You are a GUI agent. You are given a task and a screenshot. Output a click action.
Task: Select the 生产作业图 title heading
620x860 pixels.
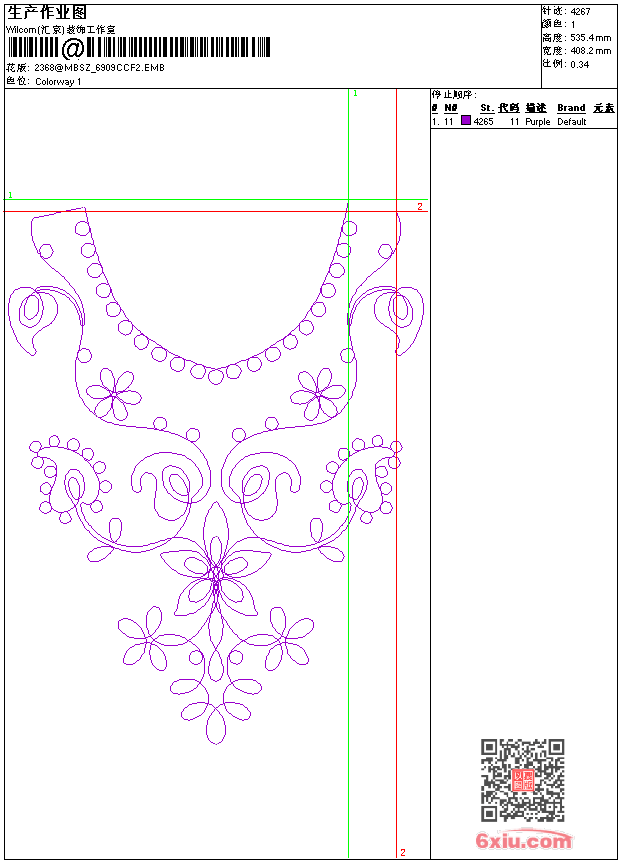pyautogui.click(x=47, y=12)
